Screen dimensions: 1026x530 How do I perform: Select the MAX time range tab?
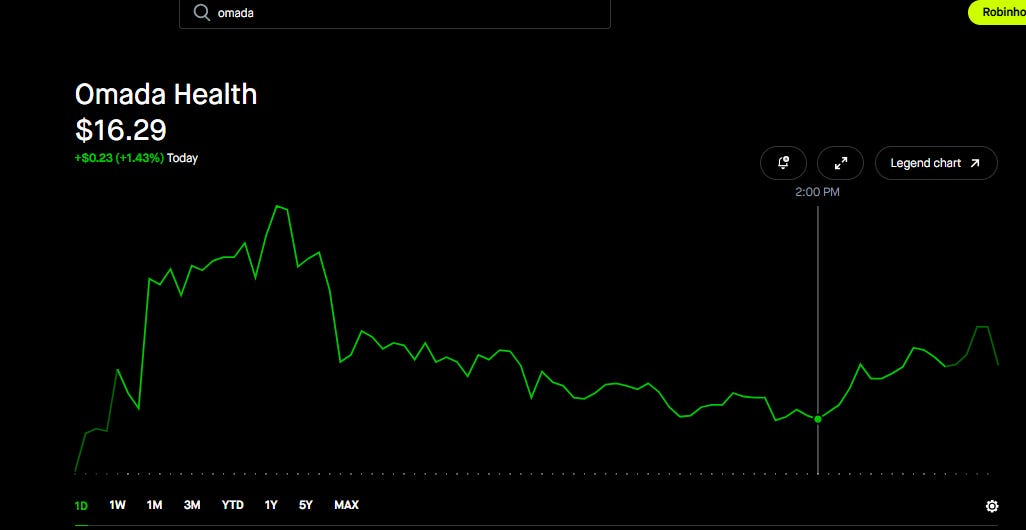pyautogui.click(x=346, y=505)
